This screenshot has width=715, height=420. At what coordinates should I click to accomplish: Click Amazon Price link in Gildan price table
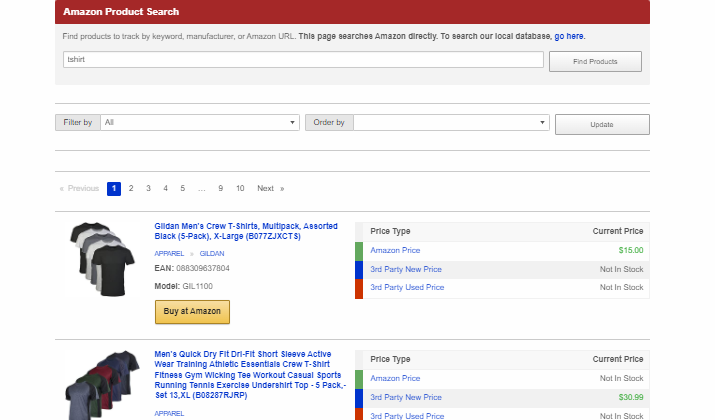(395, 250)
